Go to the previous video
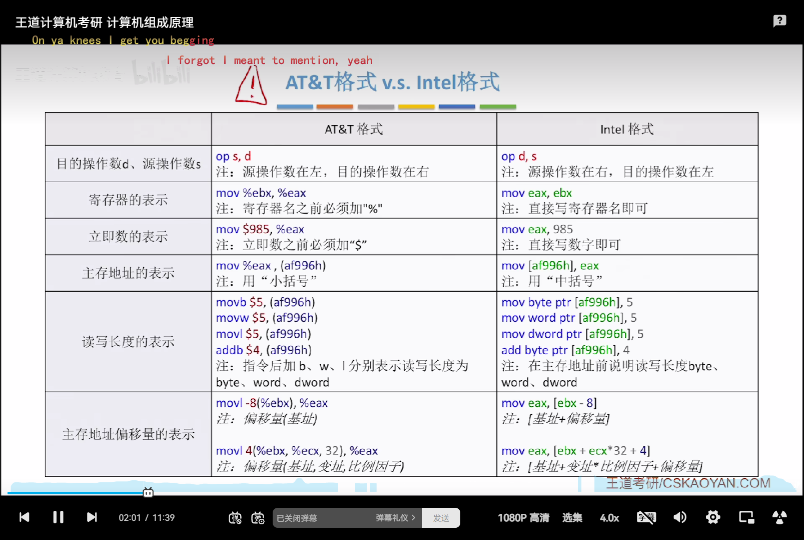 click(x=24, y=517)
